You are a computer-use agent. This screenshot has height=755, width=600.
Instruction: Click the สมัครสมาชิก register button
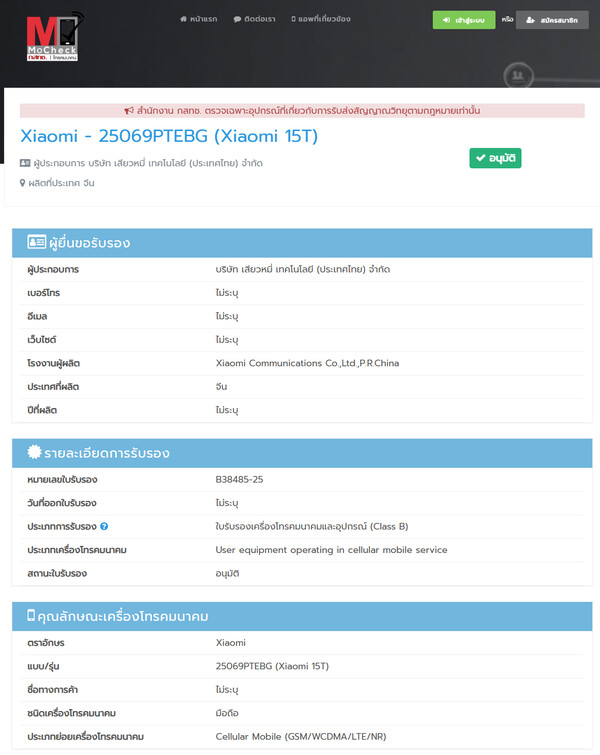552,20
